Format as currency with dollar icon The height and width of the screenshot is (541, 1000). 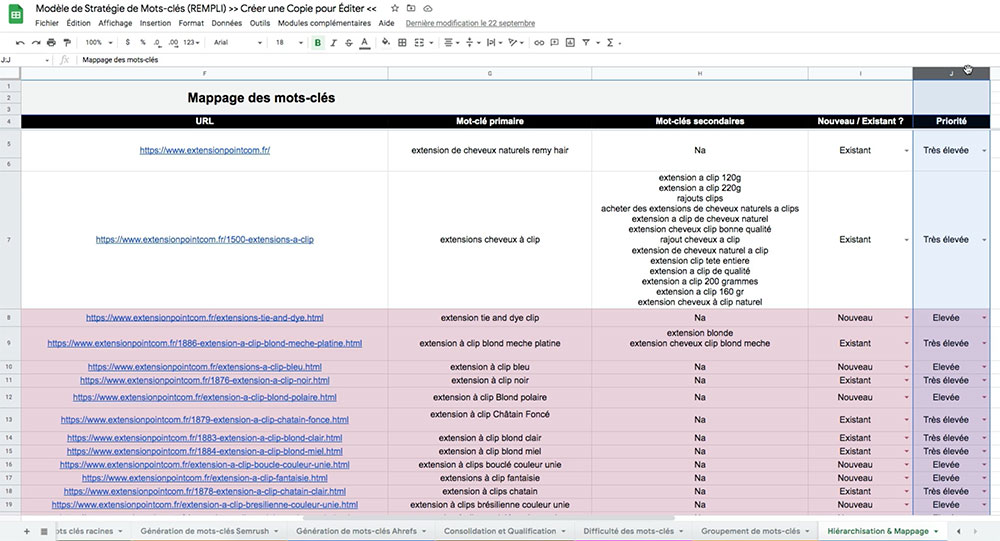128,43
